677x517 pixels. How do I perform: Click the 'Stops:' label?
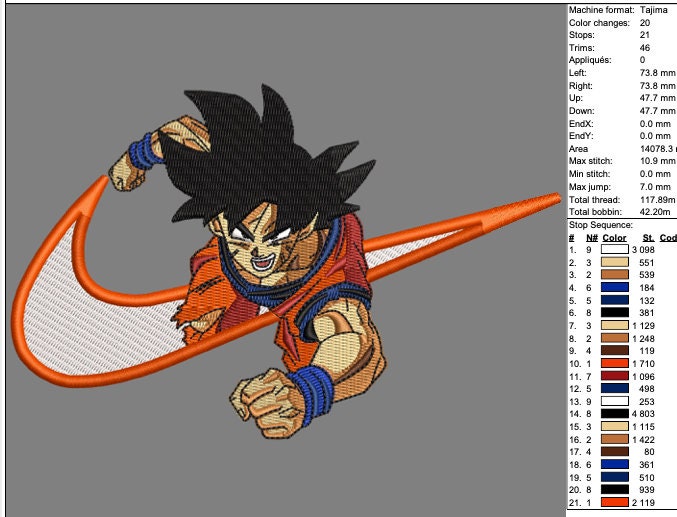pos(582,35)
